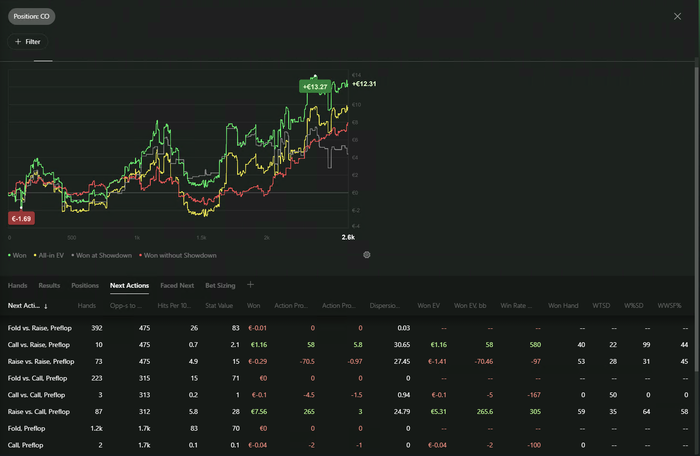Toggle the Won at Showdown legend entry
700x456 pixels.
click(102, 255)
